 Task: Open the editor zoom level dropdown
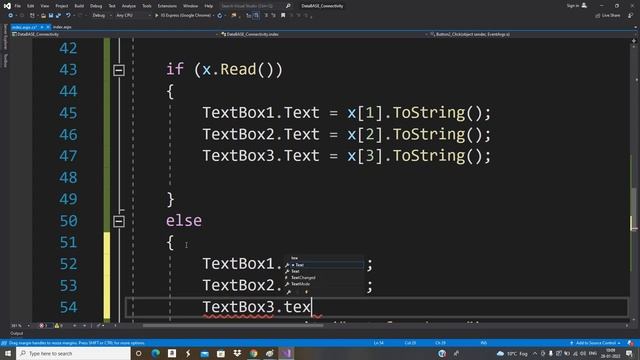[x=20, y=326]
